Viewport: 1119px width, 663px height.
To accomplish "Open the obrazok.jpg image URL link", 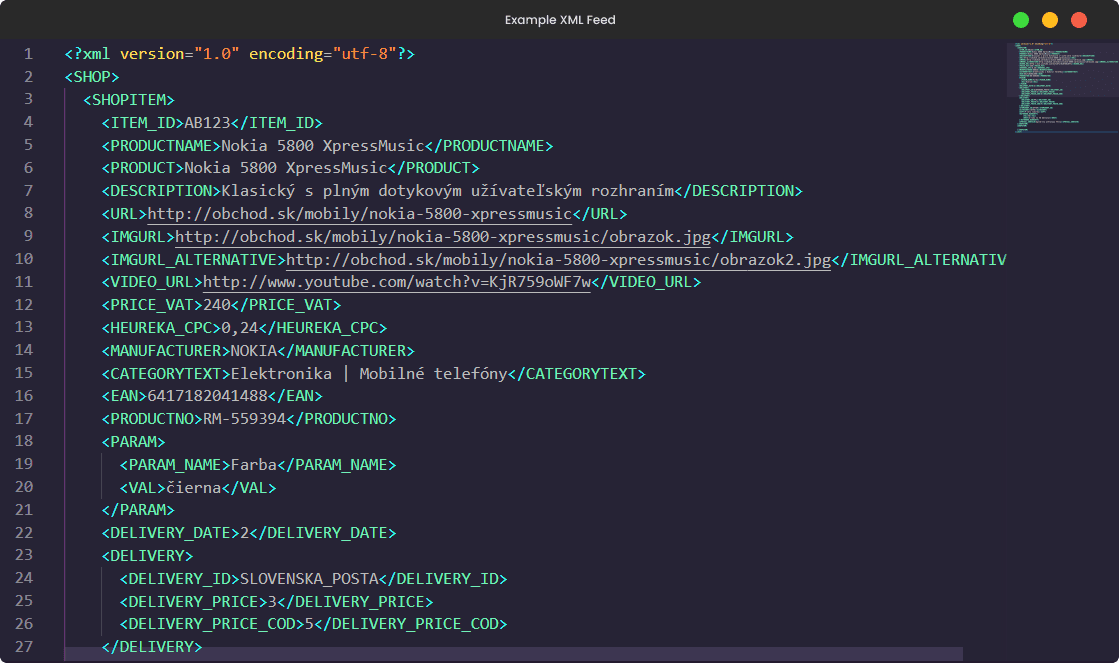I will [442, 237].
